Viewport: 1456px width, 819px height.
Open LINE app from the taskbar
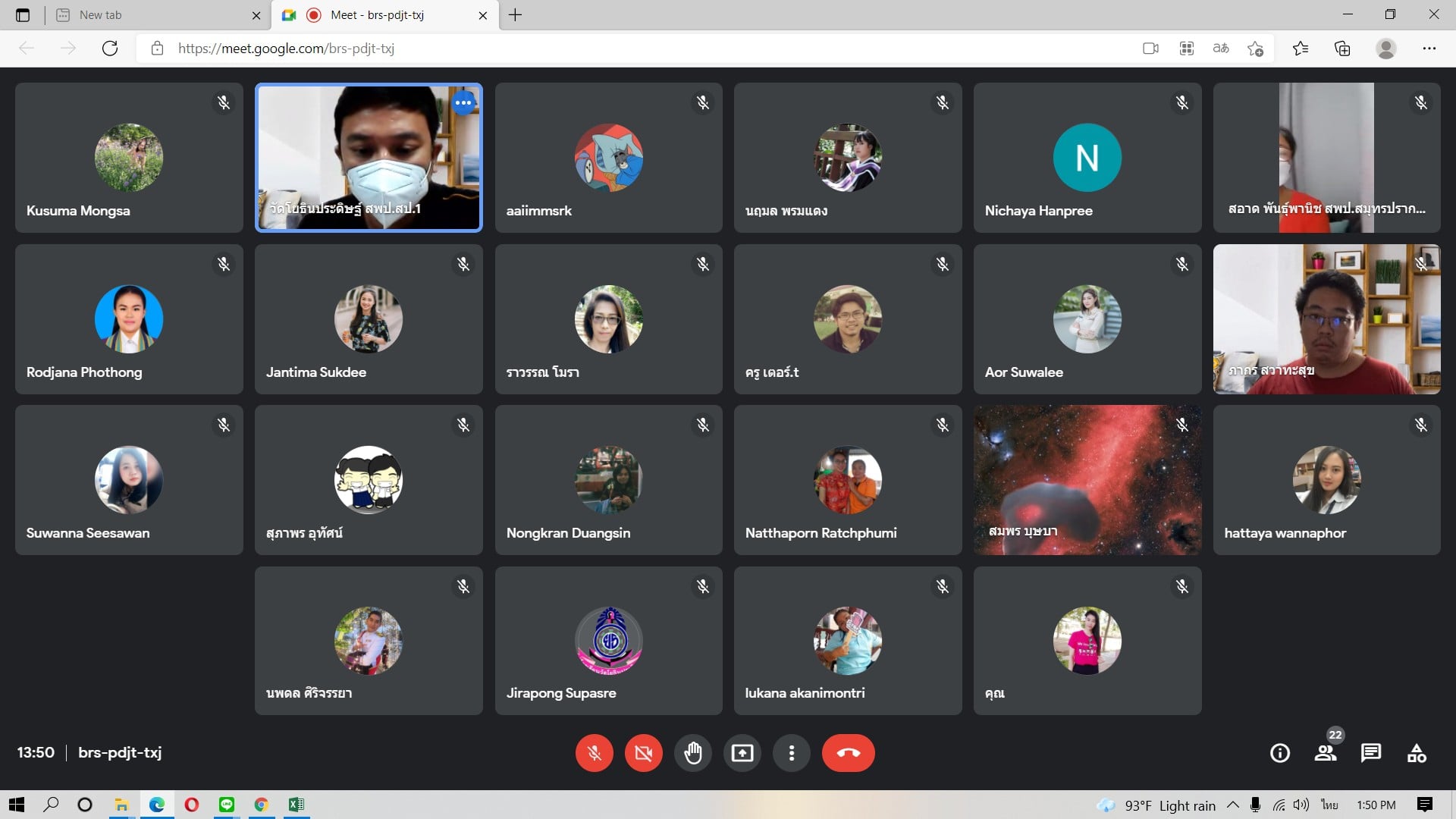[x=227, y=805]
